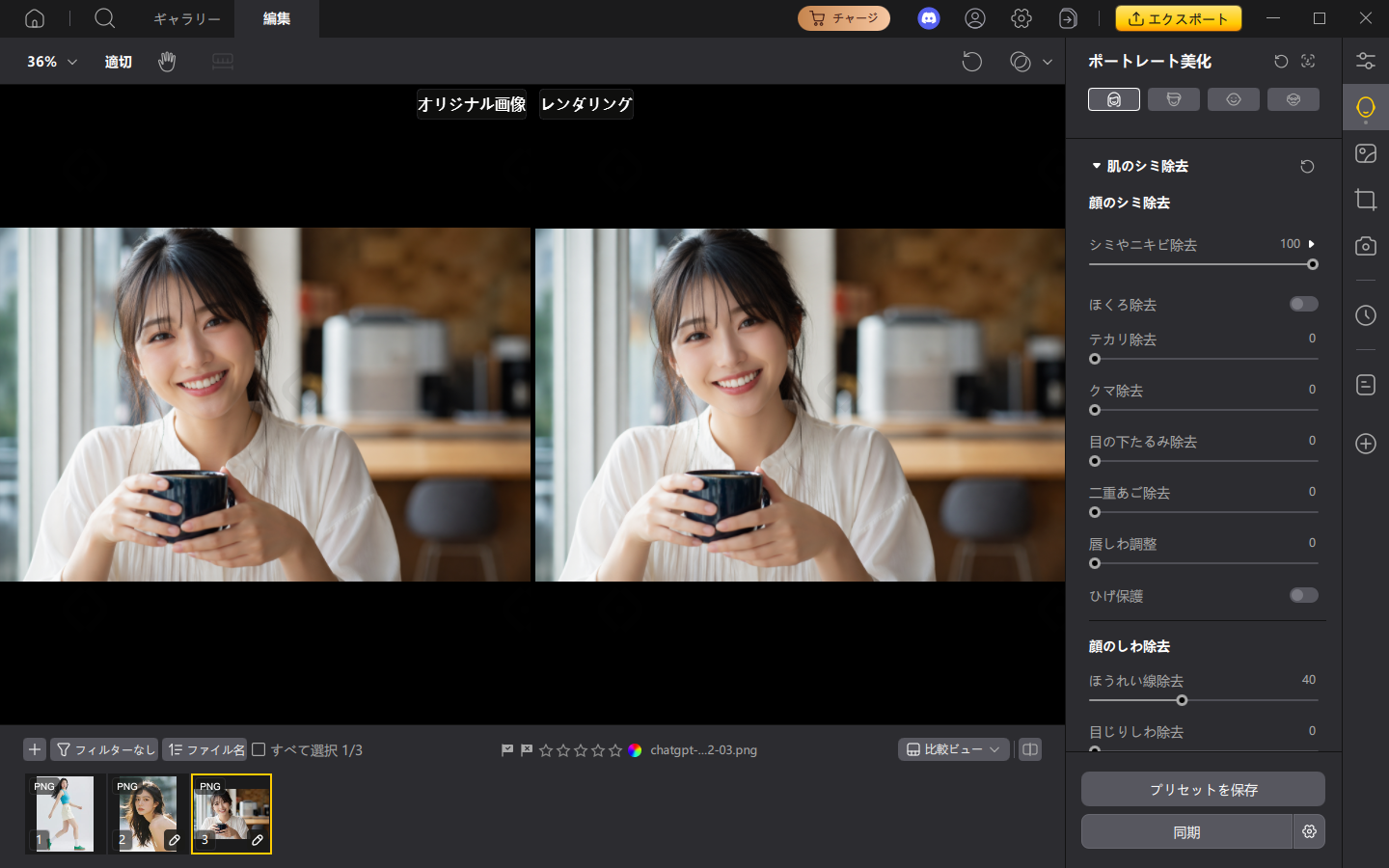1389x868 pixels.
Task: Check the すべて選択 checkbox
Action: click(x=259, y=749)
